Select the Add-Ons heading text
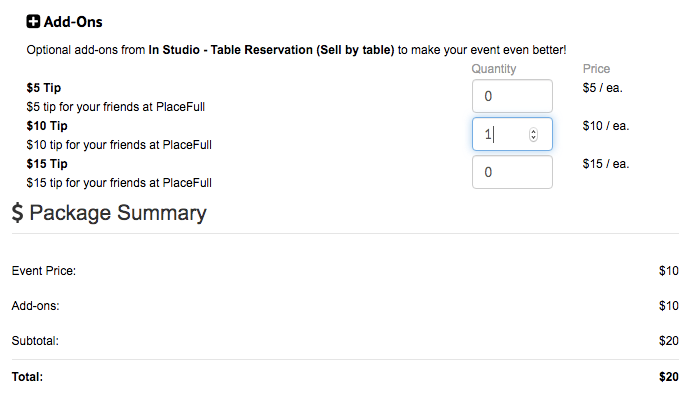Screen dimensions: 686x394 [73, 21]
